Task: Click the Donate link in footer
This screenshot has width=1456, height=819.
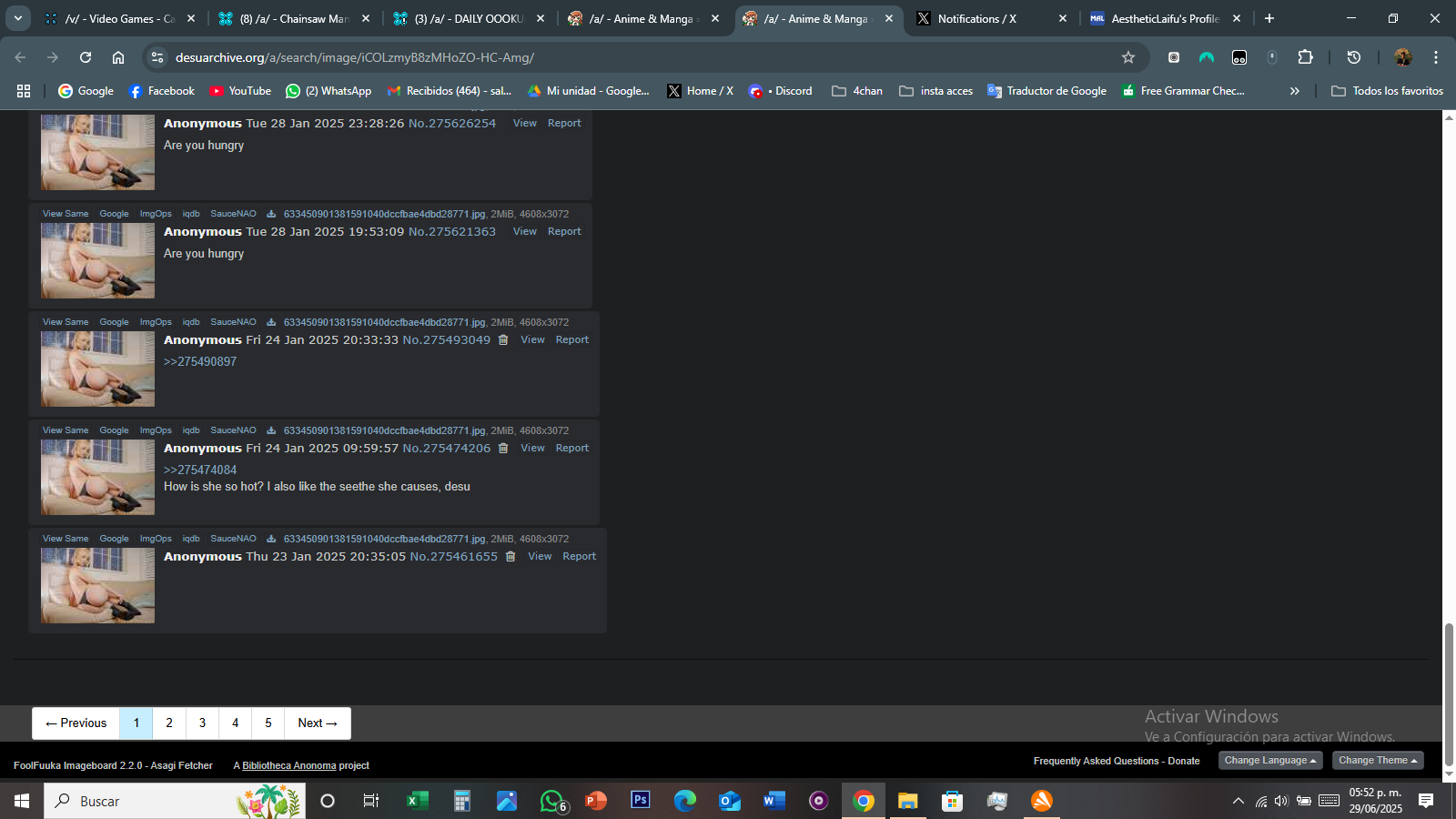Action: pyautogui.click(x=1184, y=762)
